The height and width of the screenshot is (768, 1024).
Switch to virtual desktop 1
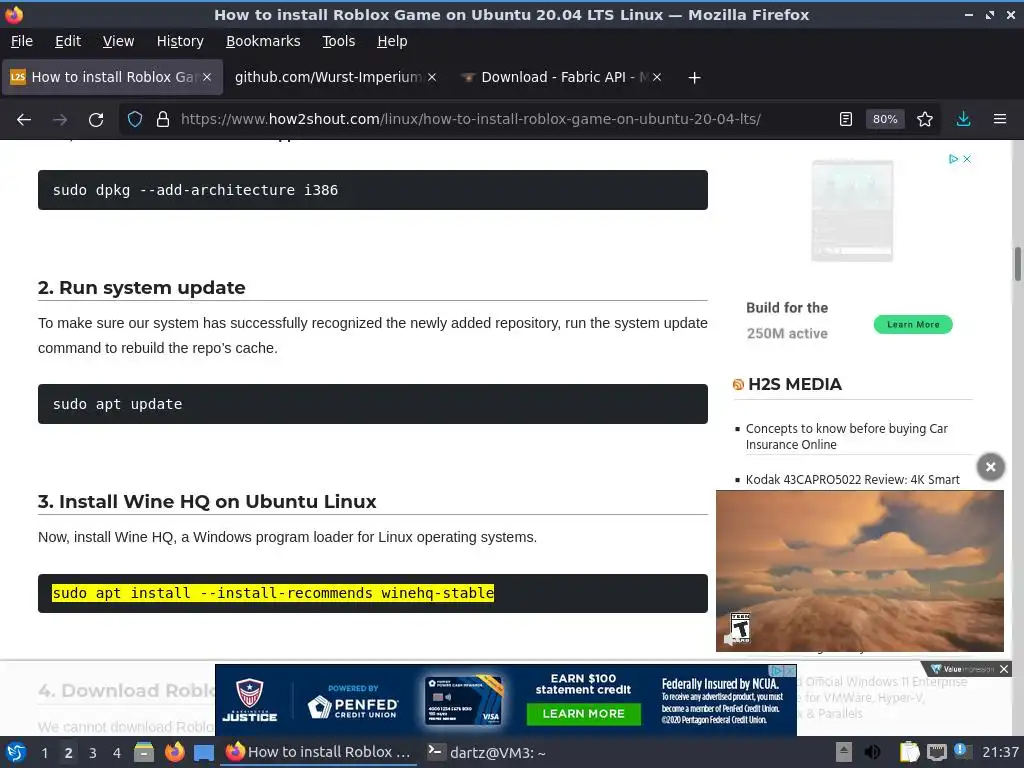pos(44,753)
